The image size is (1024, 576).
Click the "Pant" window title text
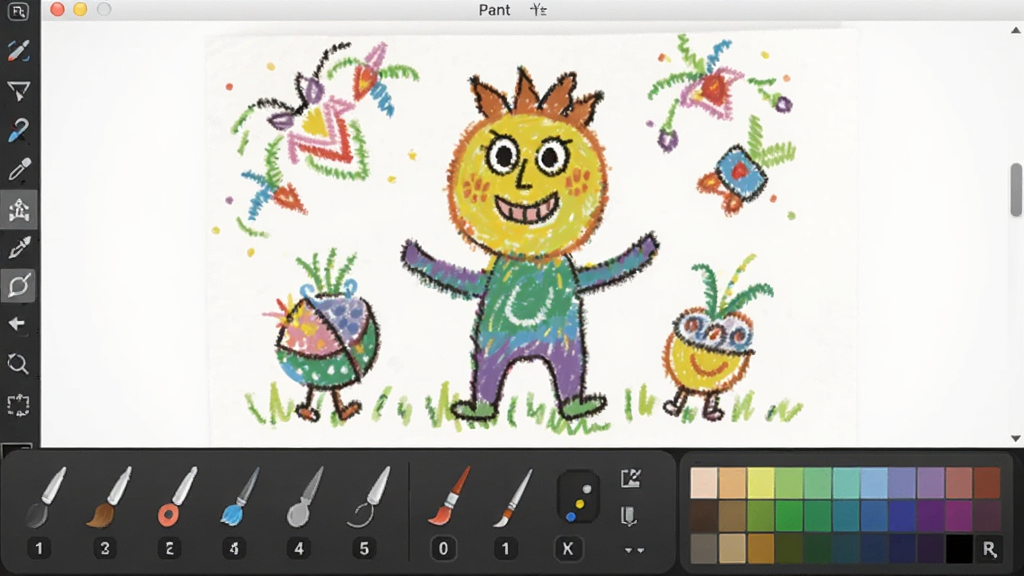click(494, 10)
